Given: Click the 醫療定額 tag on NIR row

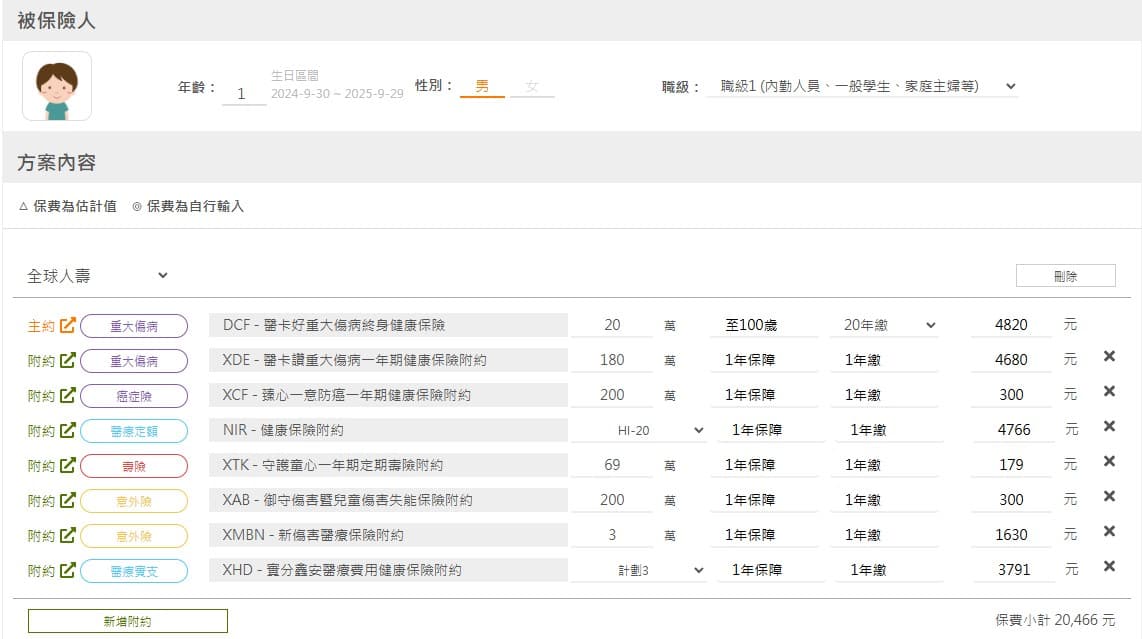Looking at the screenshot, I should click(134, 431).
